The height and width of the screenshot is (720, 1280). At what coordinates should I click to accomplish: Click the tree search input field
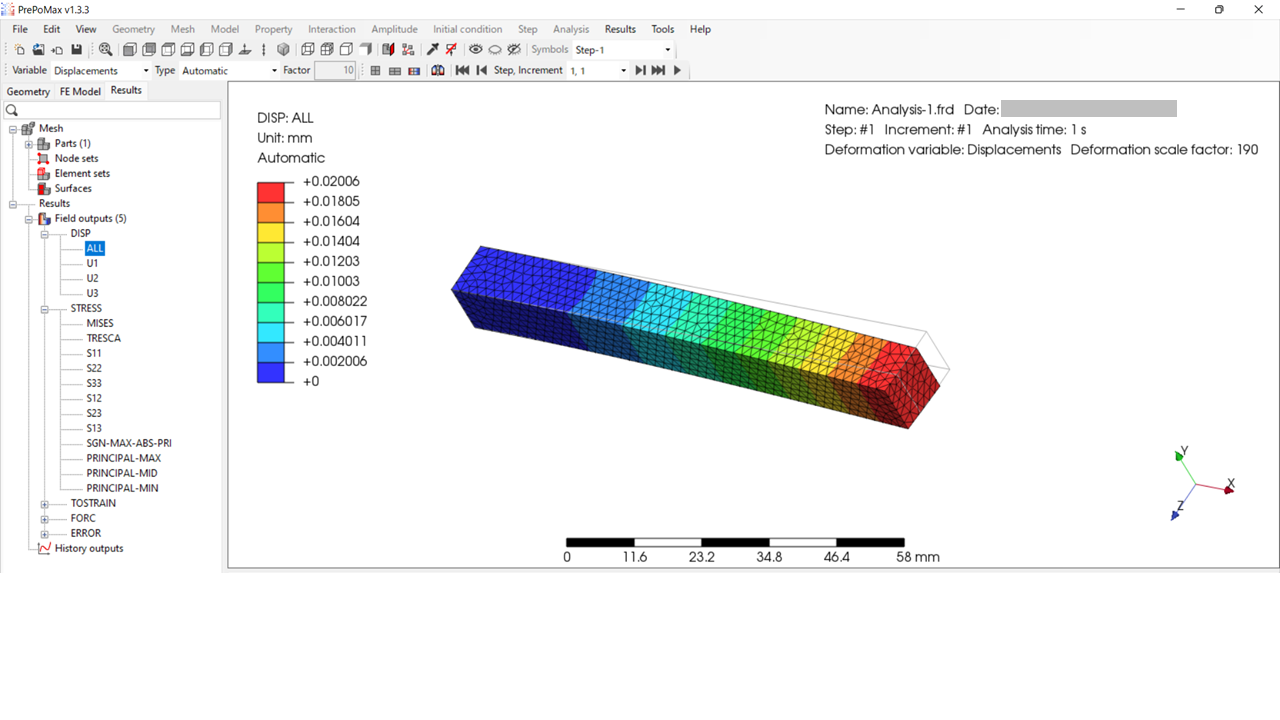(x=111, y=110)
